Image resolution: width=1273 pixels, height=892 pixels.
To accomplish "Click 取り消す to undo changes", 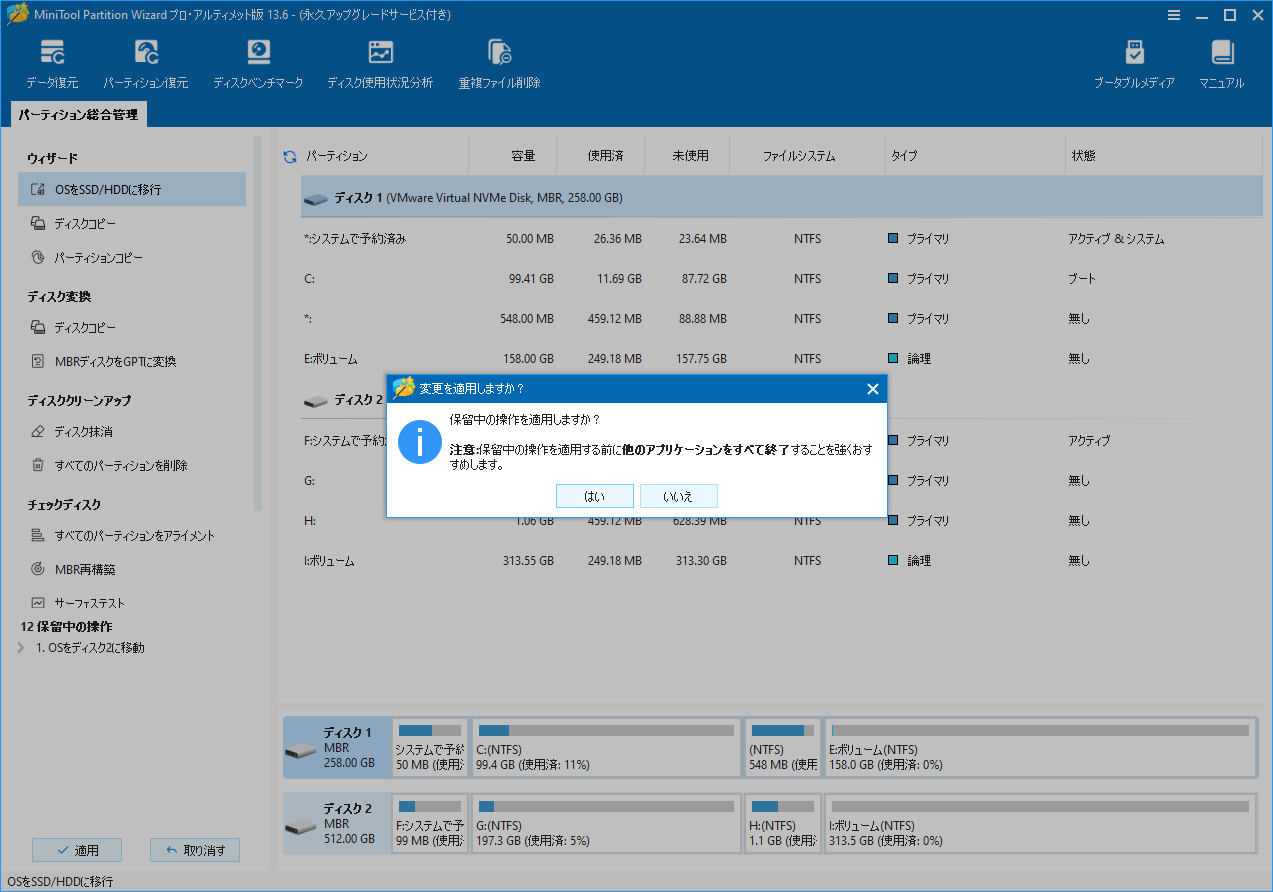I will pos(194,849).
